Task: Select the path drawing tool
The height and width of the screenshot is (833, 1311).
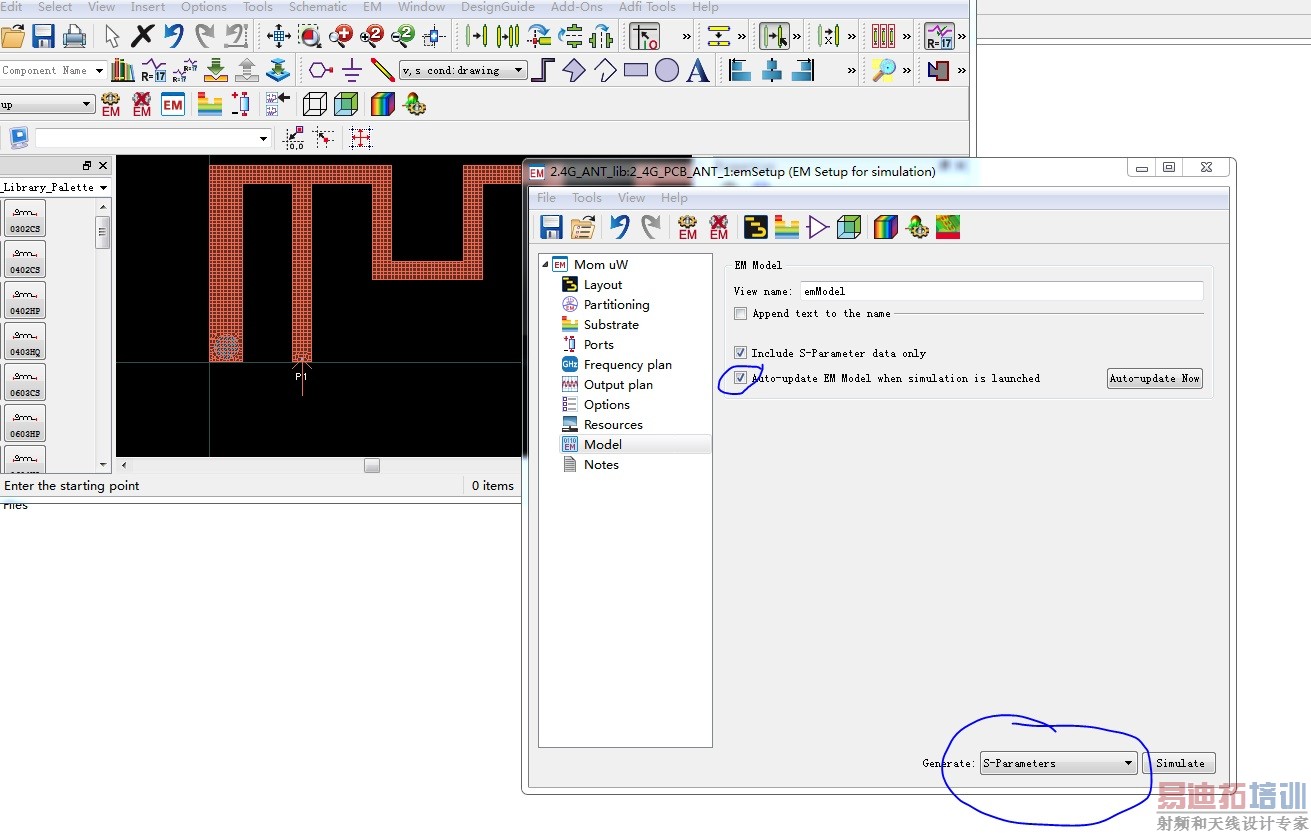Action: [x=543, y=70]
